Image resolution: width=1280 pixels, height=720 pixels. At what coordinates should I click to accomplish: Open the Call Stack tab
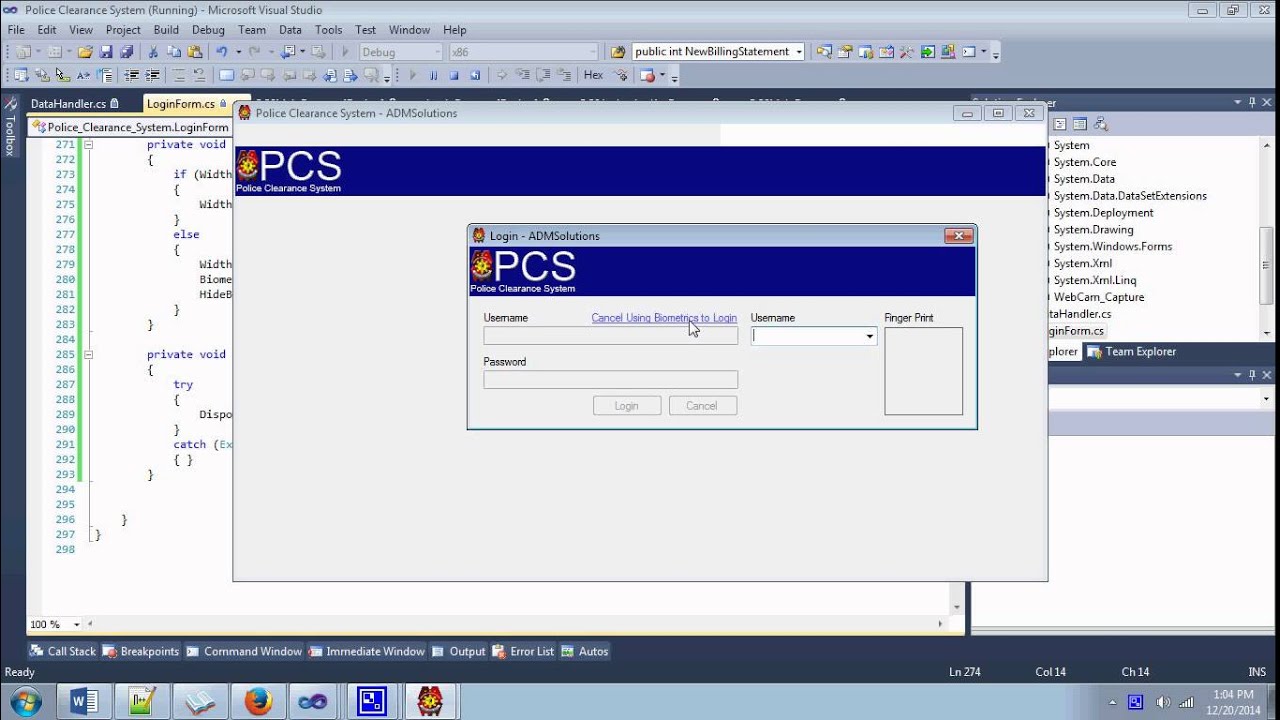[x=63, y=651]
